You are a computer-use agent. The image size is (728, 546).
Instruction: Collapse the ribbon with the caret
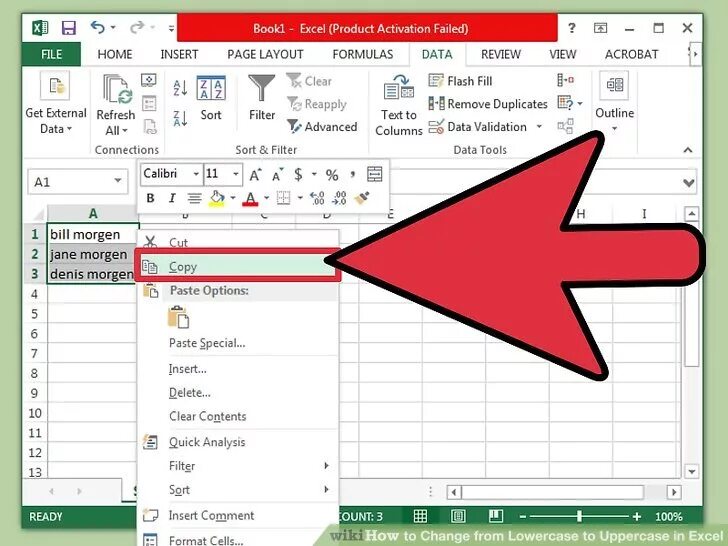[688, 150]
